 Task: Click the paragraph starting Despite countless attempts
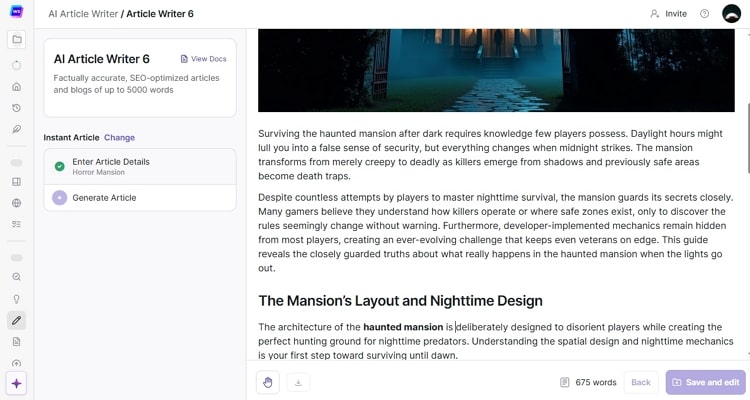coord(495,233)
